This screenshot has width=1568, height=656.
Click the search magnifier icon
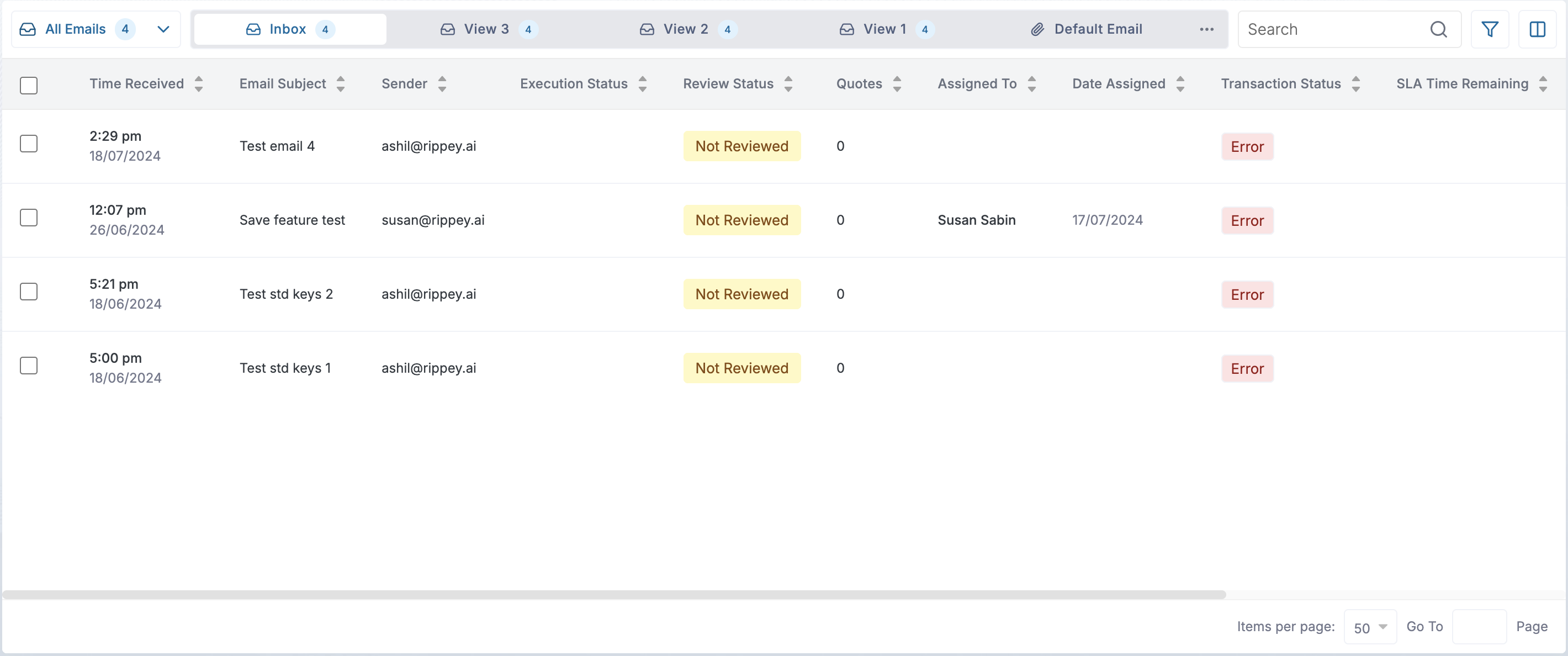click(x=1438, y=29)
